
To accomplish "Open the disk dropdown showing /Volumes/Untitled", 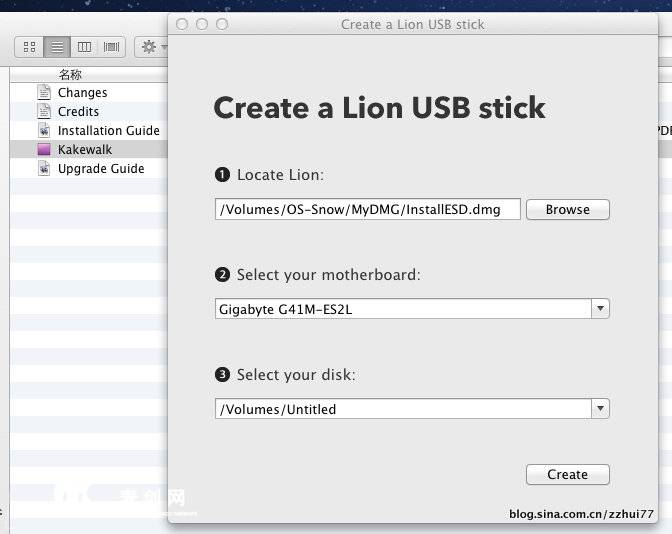I will (411, 409).
